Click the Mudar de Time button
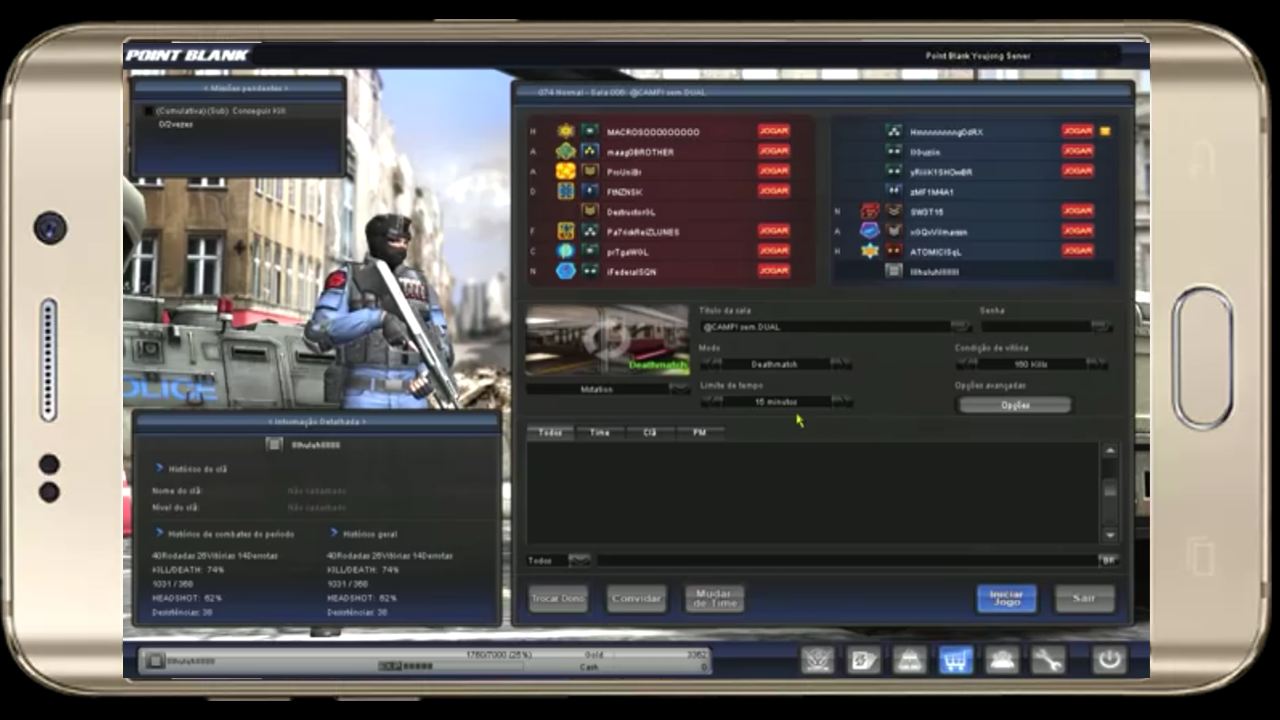Screen dimensions: 1280x720 (714, 598)
